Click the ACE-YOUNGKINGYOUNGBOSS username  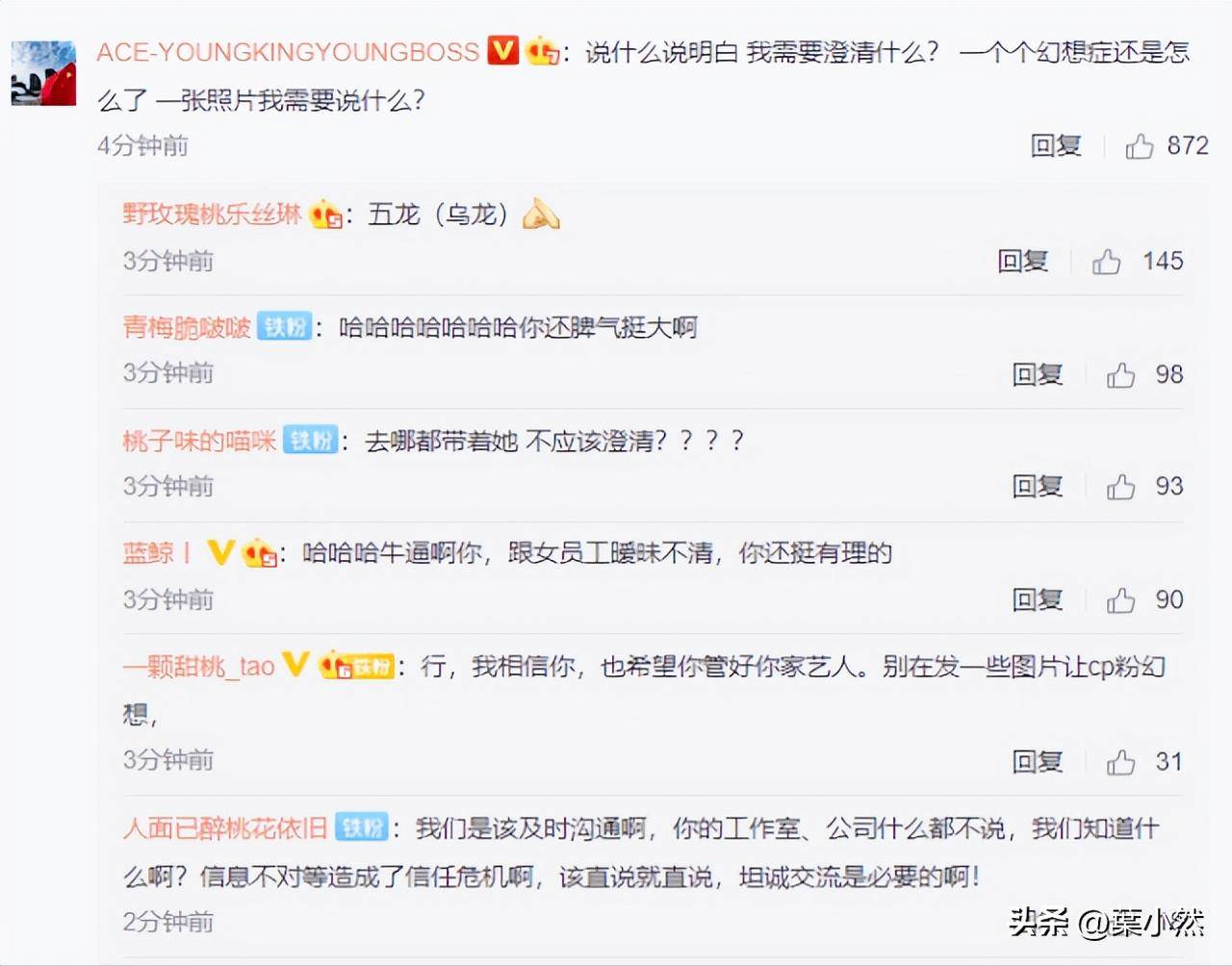[288, 51]
